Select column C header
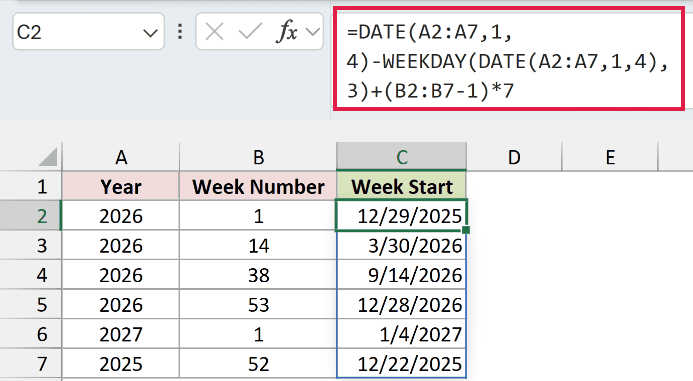 tap(401, 157)
